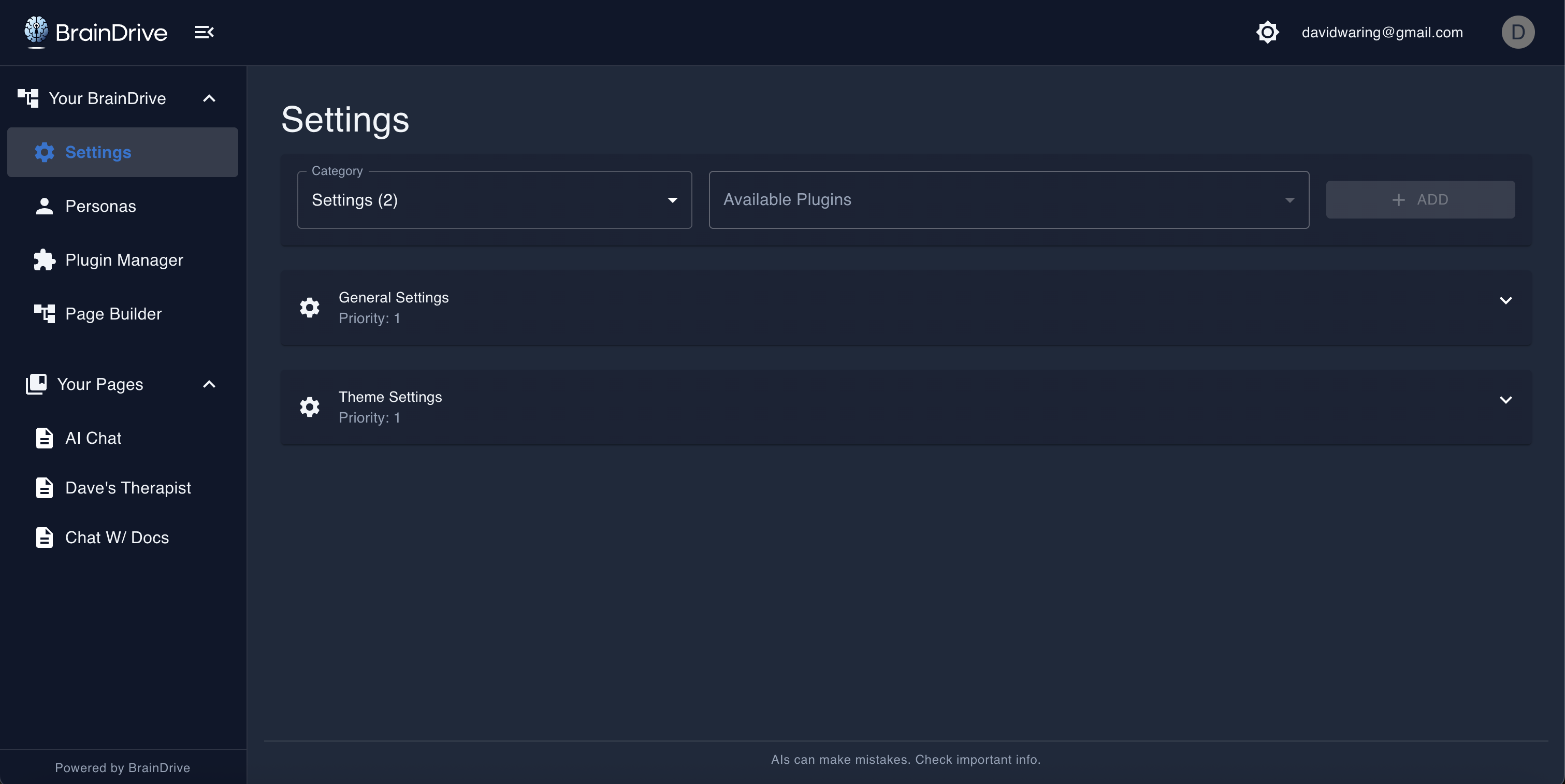Expand the Theme Settings panel chevron

point(1505,400)
